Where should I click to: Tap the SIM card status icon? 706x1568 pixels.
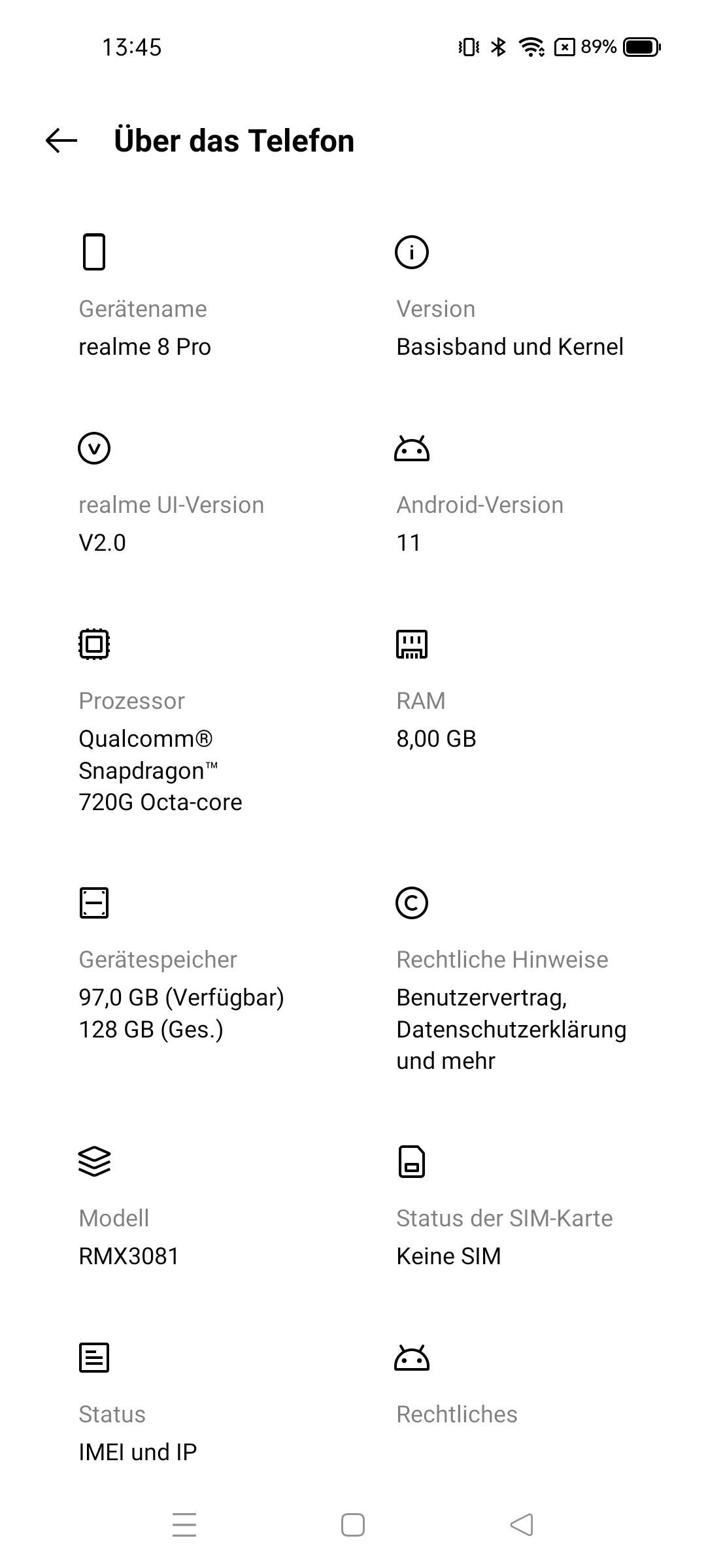pos(412,1162)
